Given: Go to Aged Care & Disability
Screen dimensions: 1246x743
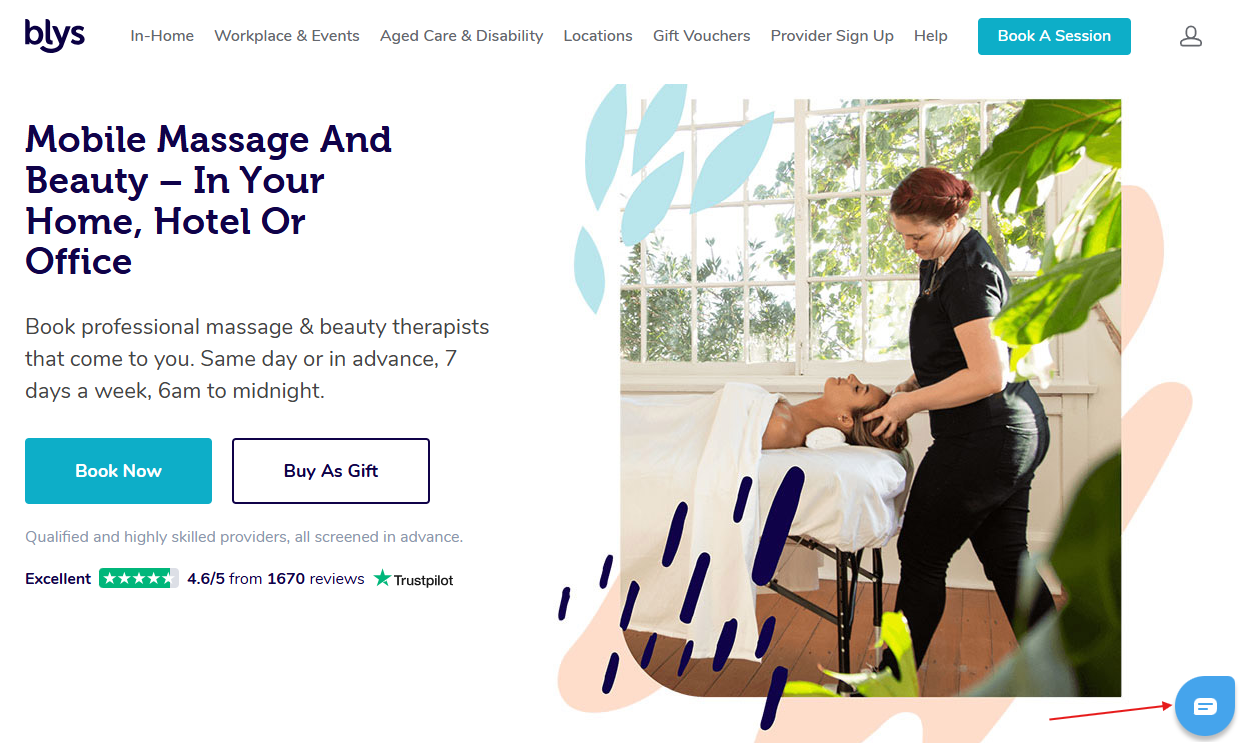Looking at the screenshot, I should (461, 36).
